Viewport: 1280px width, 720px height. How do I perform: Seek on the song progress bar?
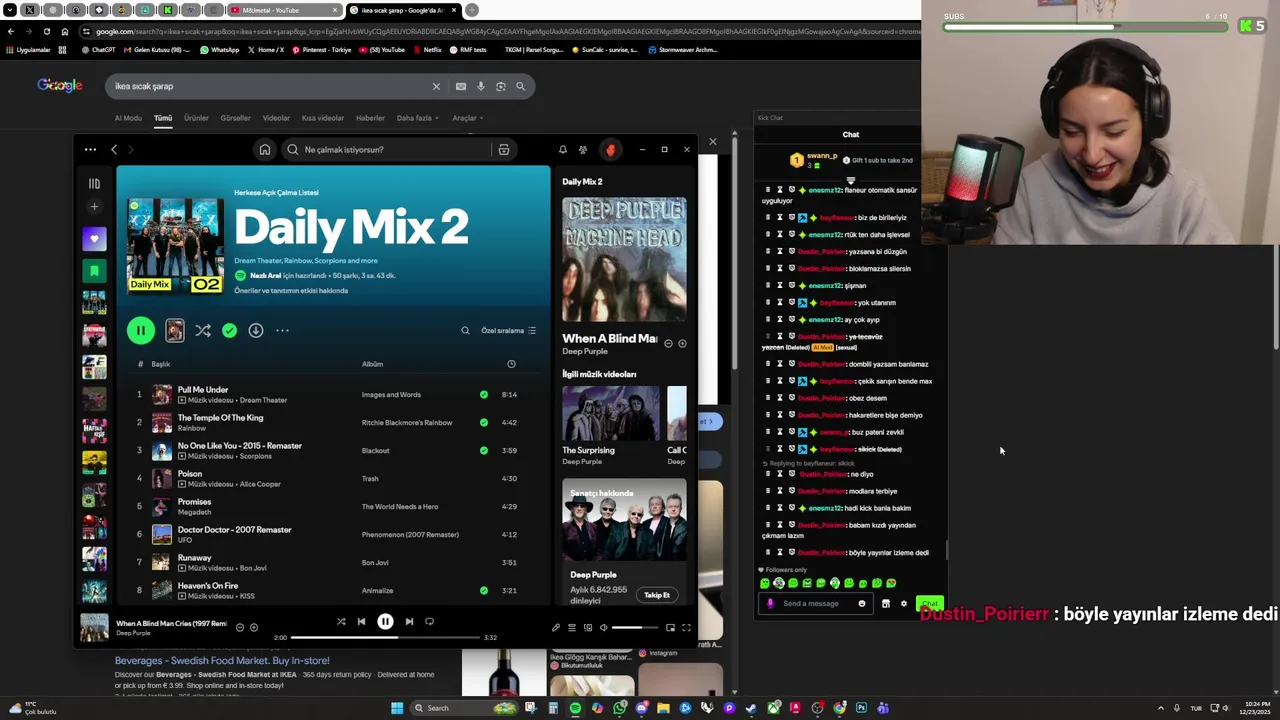tap(384, 638)
